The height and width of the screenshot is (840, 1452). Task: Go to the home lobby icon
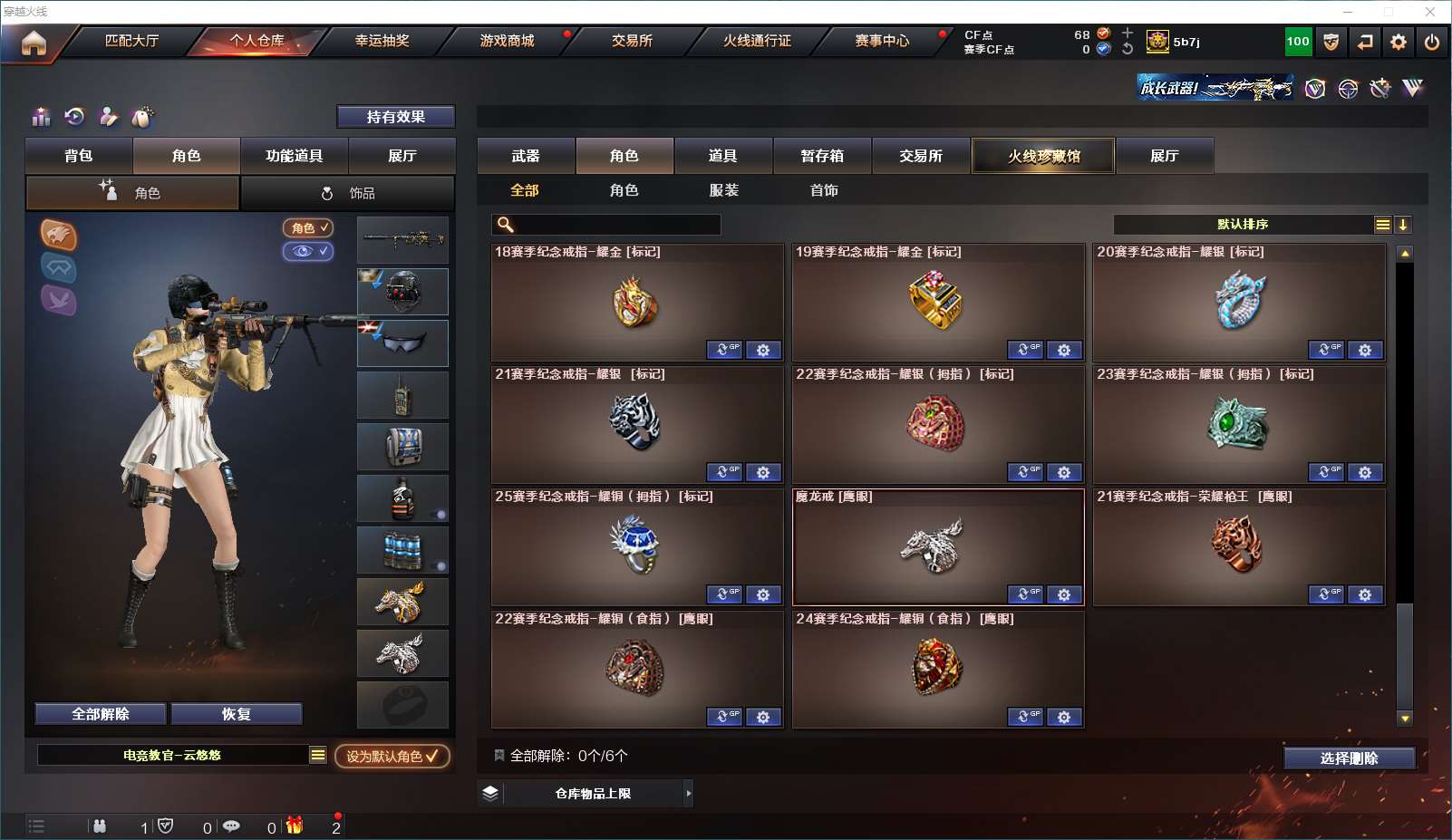click(x=34, y=43)
